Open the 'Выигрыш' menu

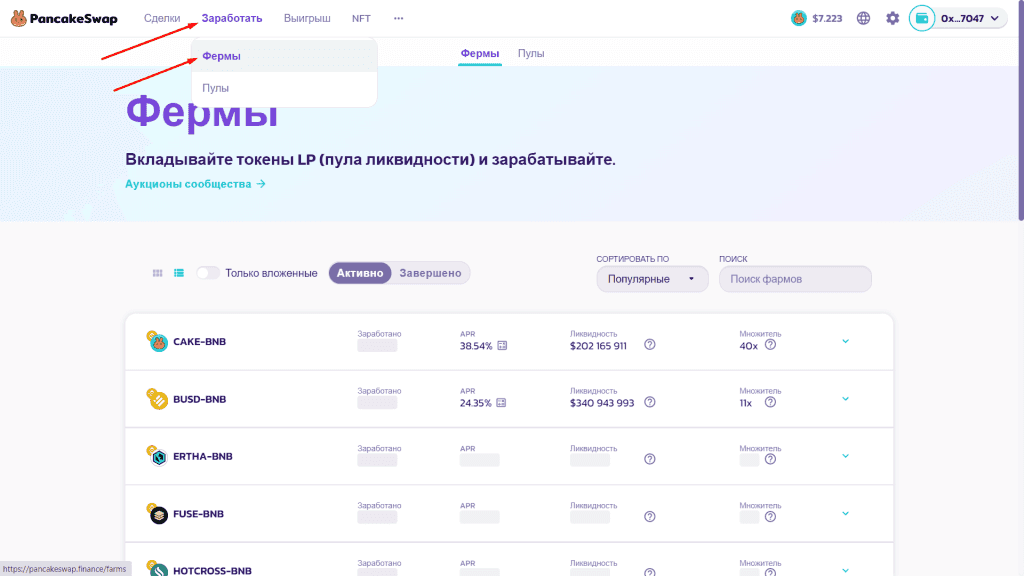tap(307, 18)
